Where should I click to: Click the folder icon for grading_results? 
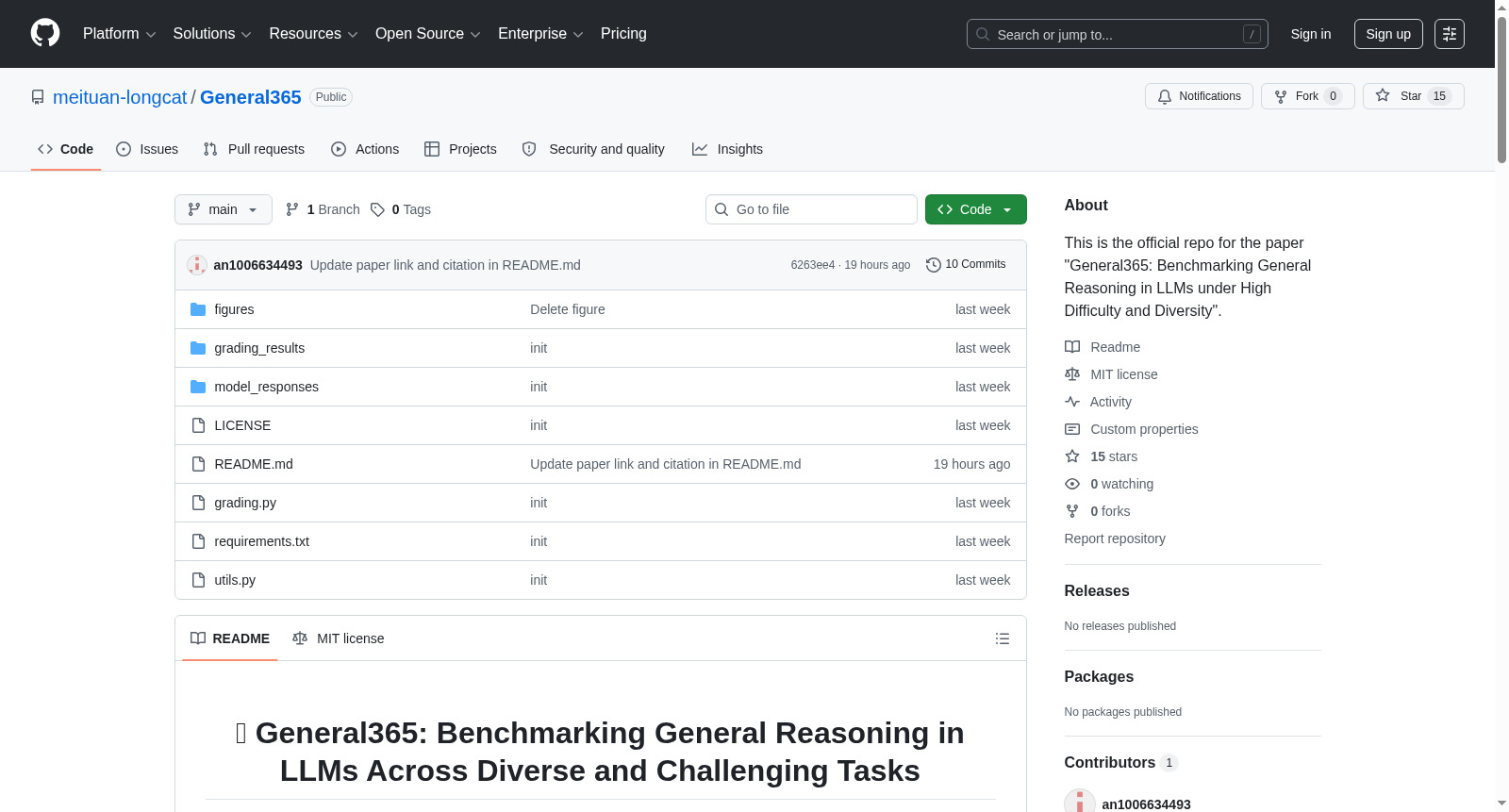pos(198,348)
